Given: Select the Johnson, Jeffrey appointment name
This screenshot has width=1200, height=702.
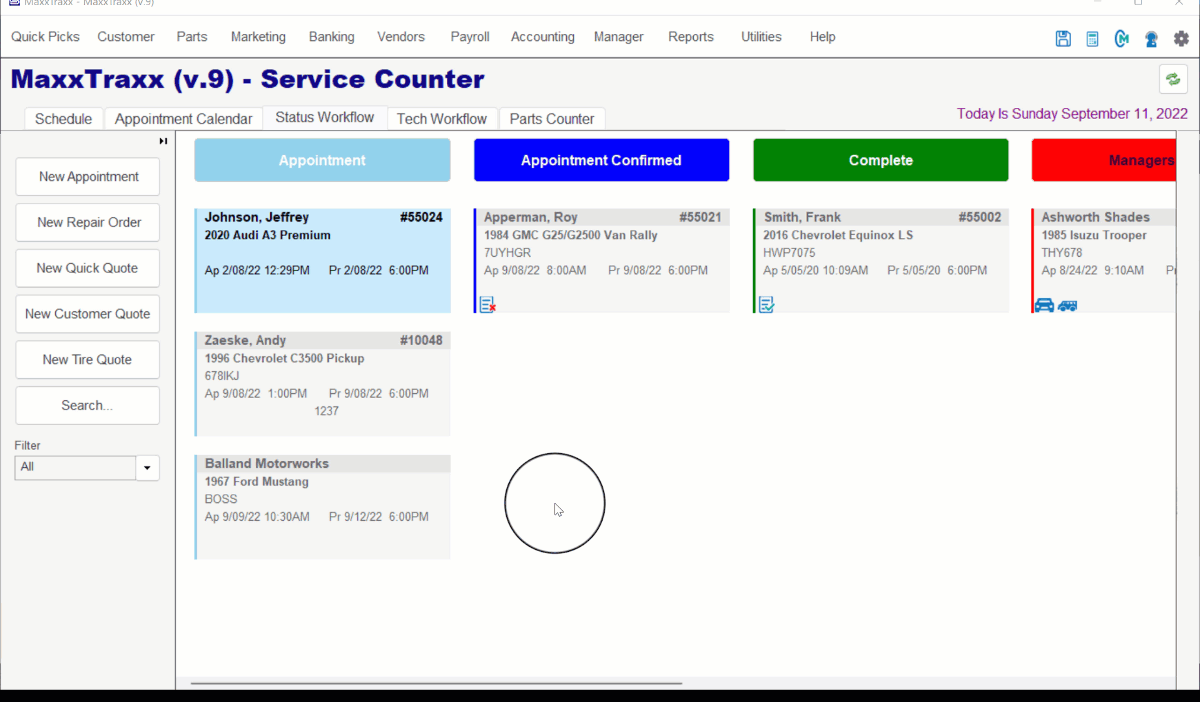Looking at the screenshot, I should 257,217.
